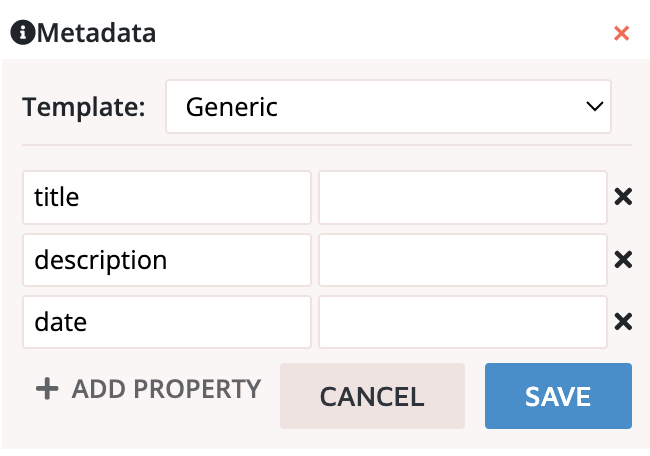Click the Template label text
Viewport: 650px width, 456px height.
click(83, 106)
